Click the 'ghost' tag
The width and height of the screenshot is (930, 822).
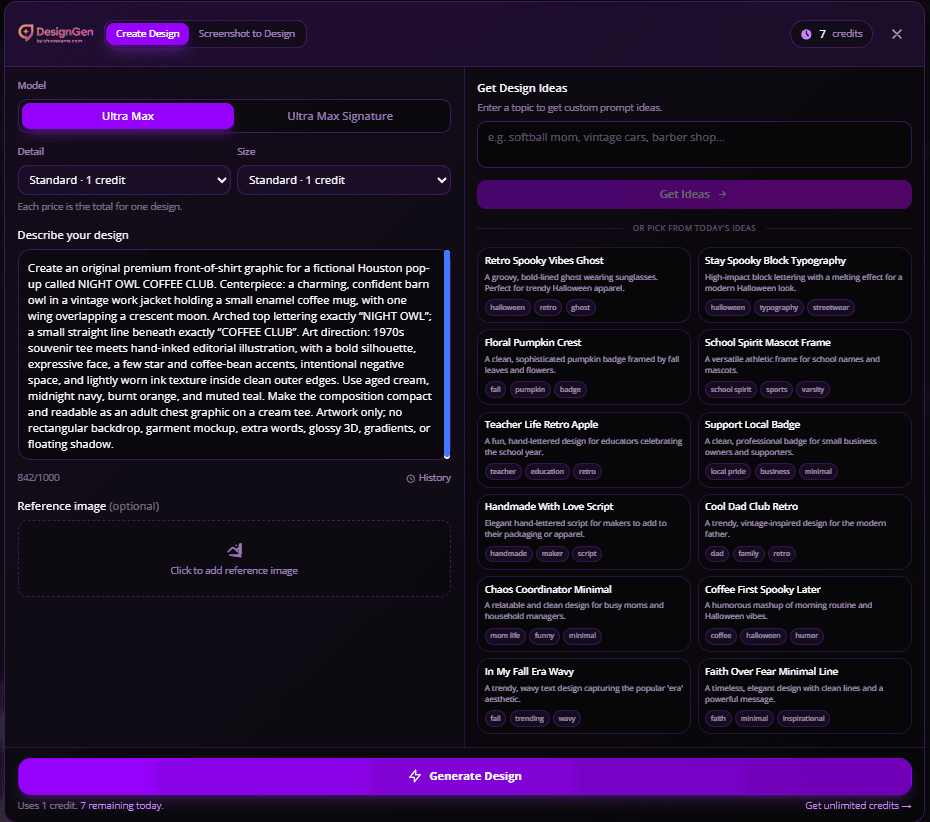tap(580, 307)
